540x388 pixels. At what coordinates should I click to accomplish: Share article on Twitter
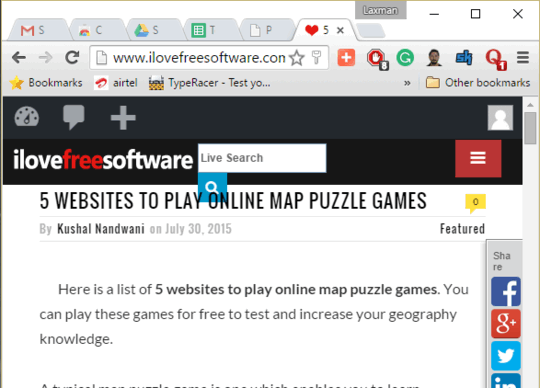coord(506,356)
